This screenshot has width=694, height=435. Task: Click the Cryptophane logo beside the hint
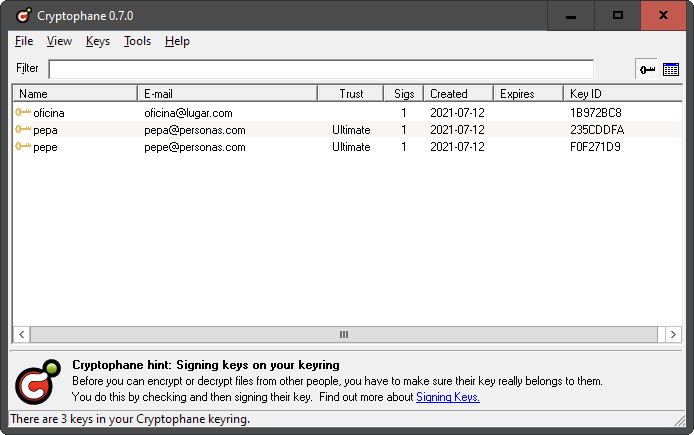click(x=38, y=381)
